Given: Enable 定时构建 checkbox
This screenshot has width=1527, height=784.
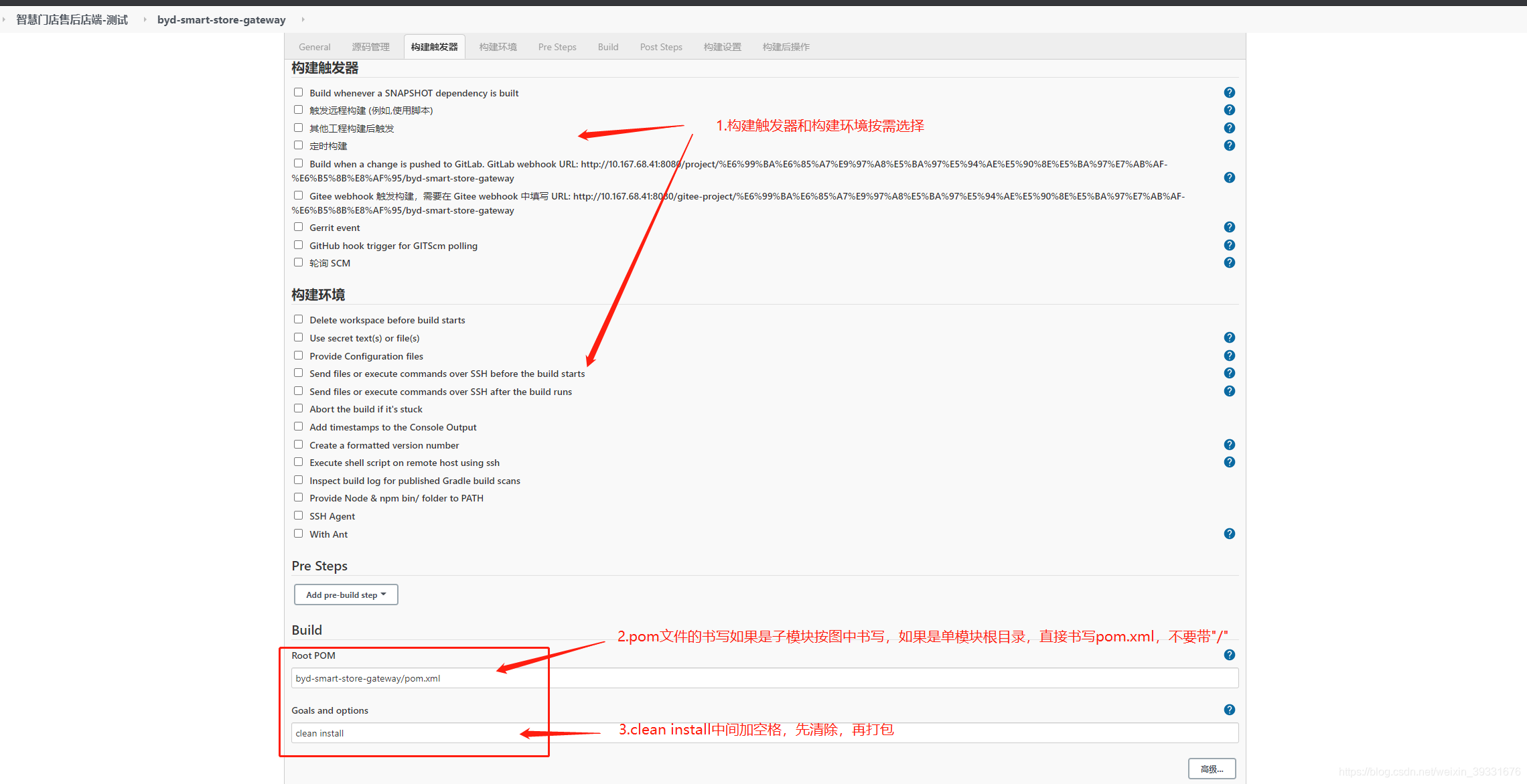Looking at the screenshot, I should [298, 145].
